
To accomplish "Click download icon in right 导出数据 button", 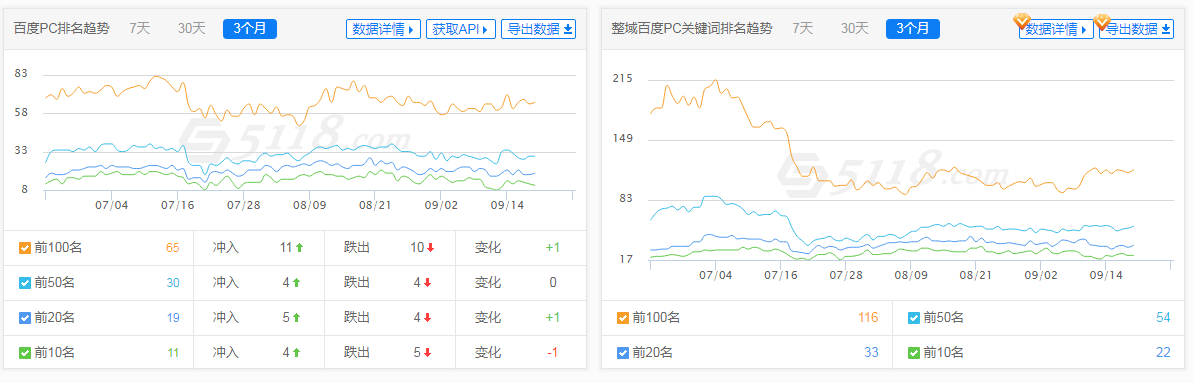I will point(1166,29).
